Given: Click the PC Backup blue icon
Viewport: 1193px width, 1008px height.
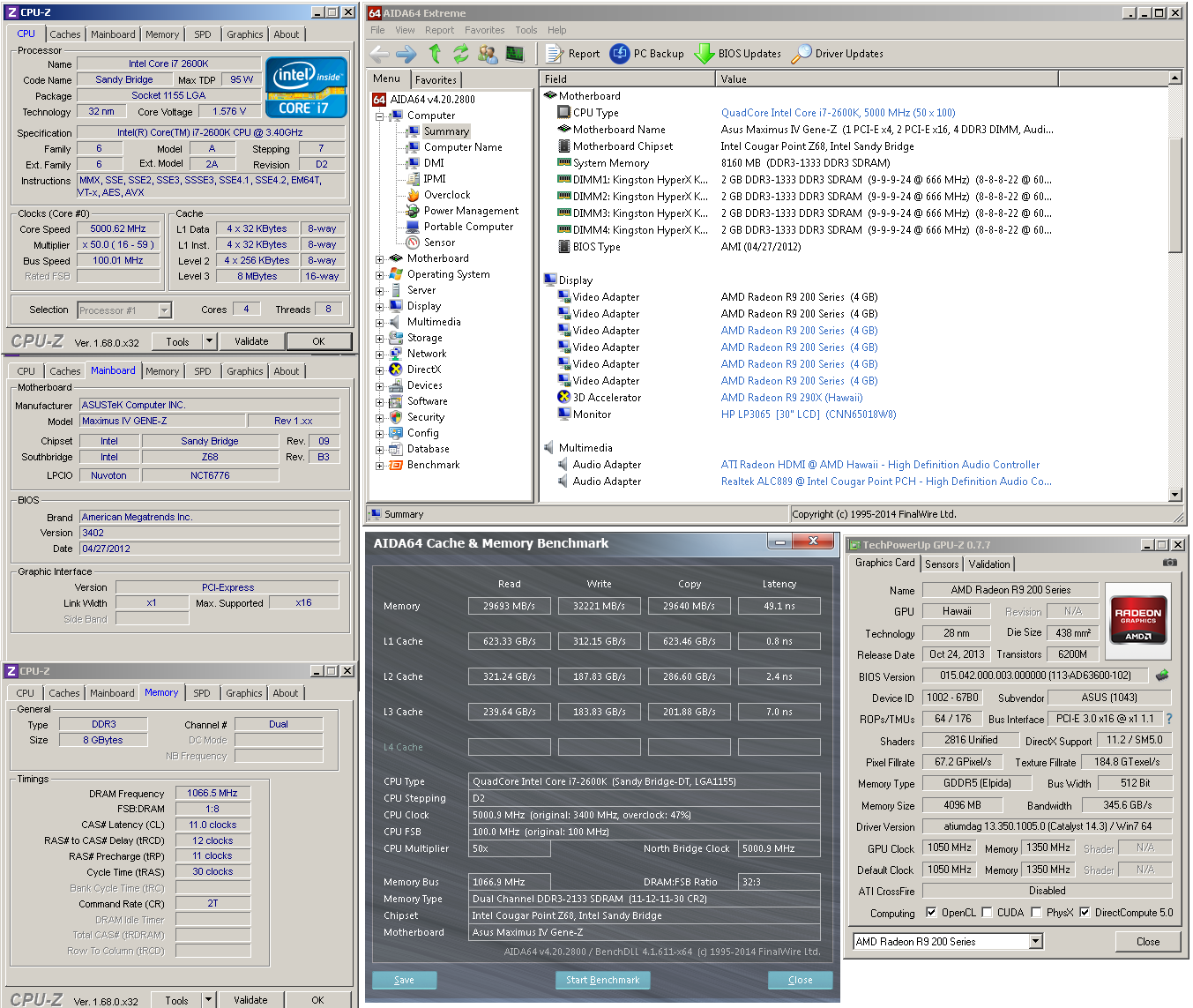Looking at the screenshot, I should (x=620, y=54).
